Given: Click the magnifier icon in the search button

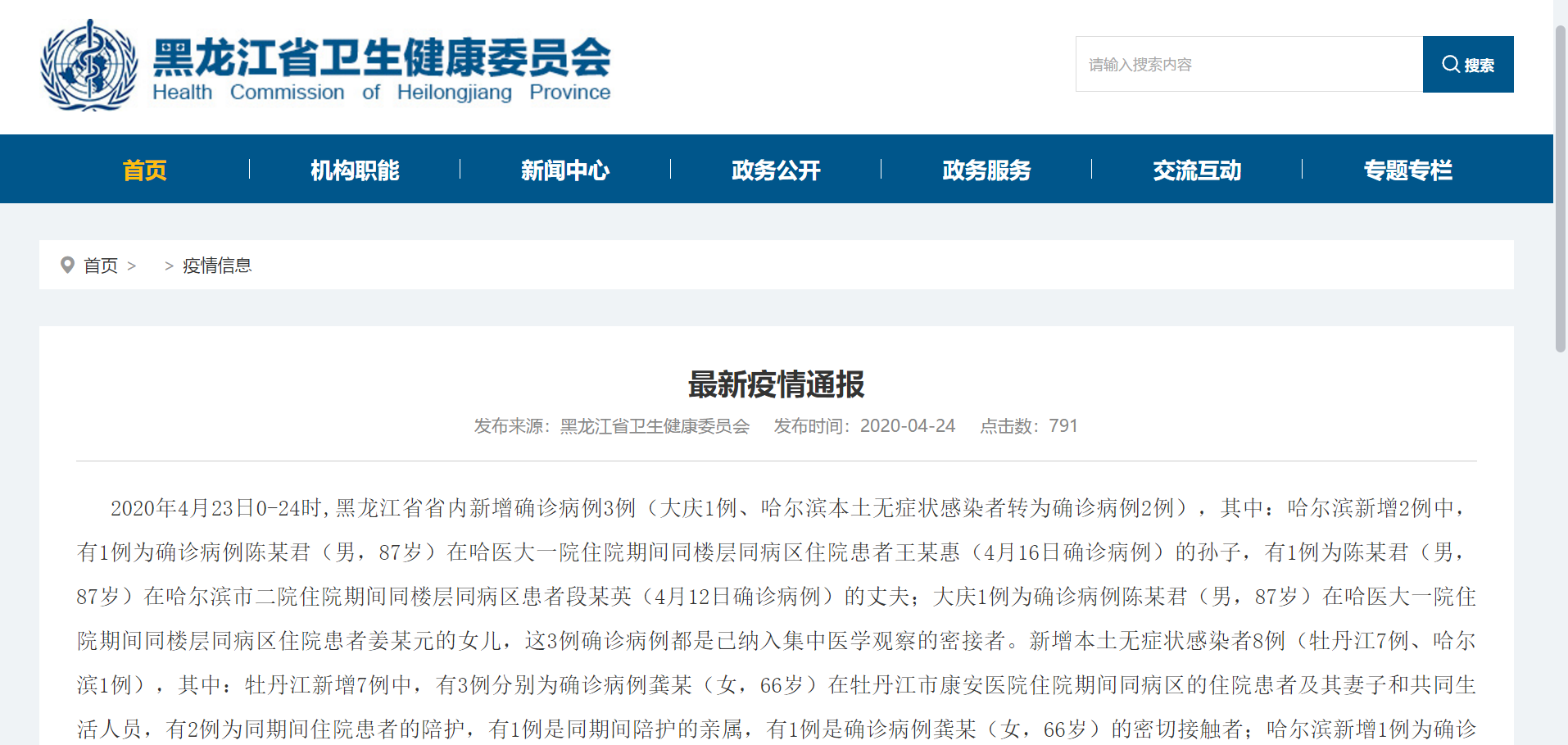Looking at the screenshot, I should click(1450, 64).
